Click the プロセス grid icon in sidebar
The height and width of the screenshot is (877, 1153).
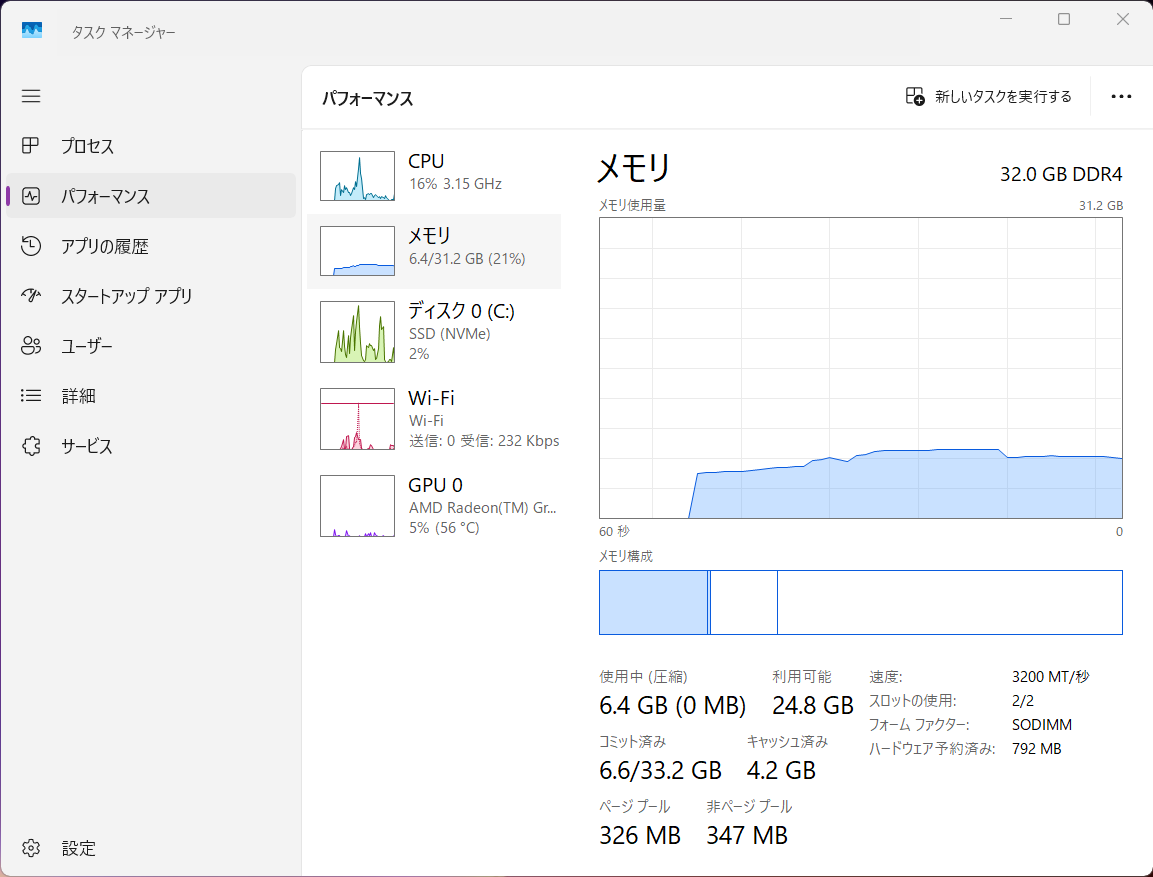30,146
